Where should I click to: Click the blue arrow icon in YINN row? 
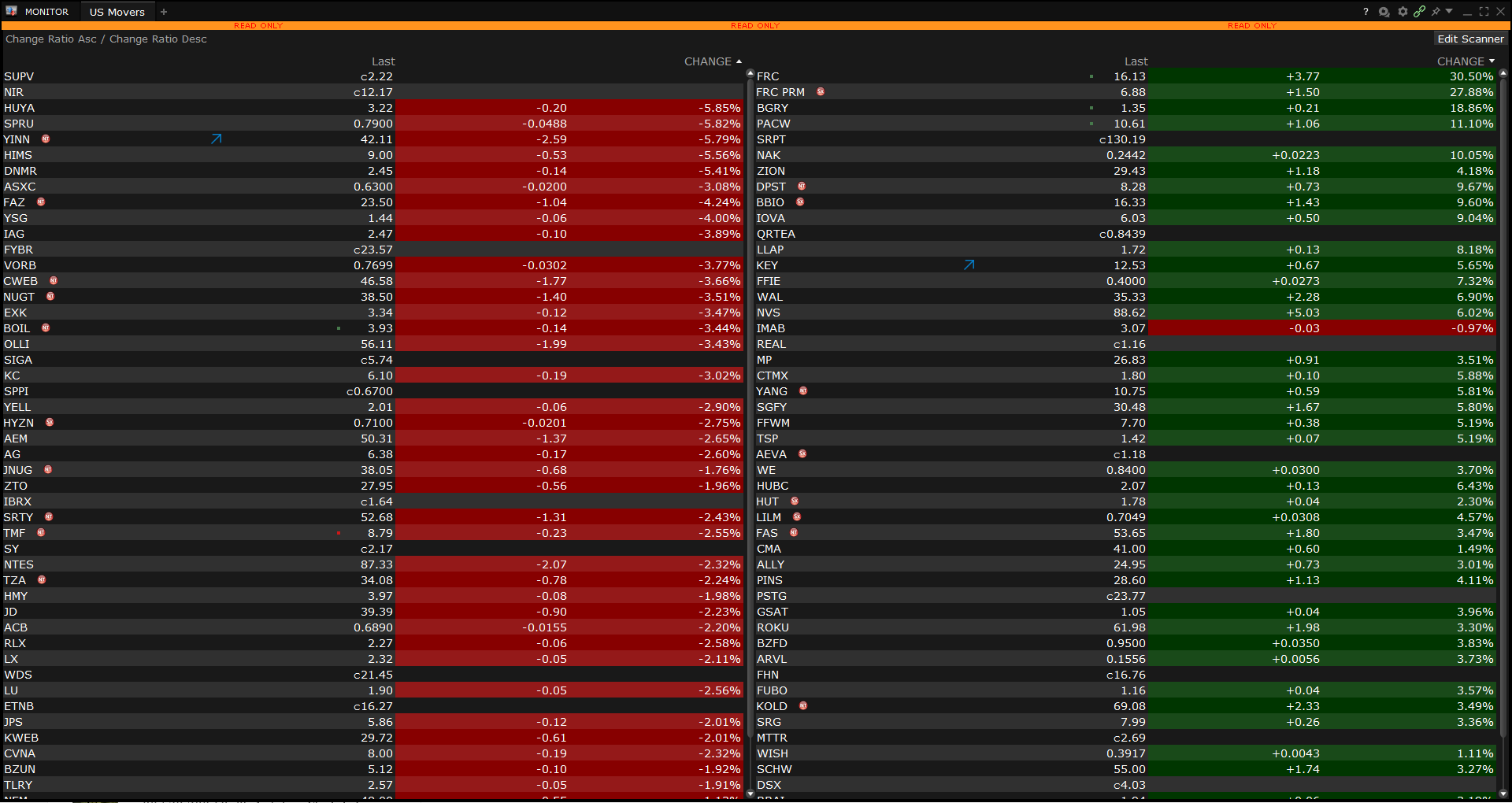click(216, 139)
